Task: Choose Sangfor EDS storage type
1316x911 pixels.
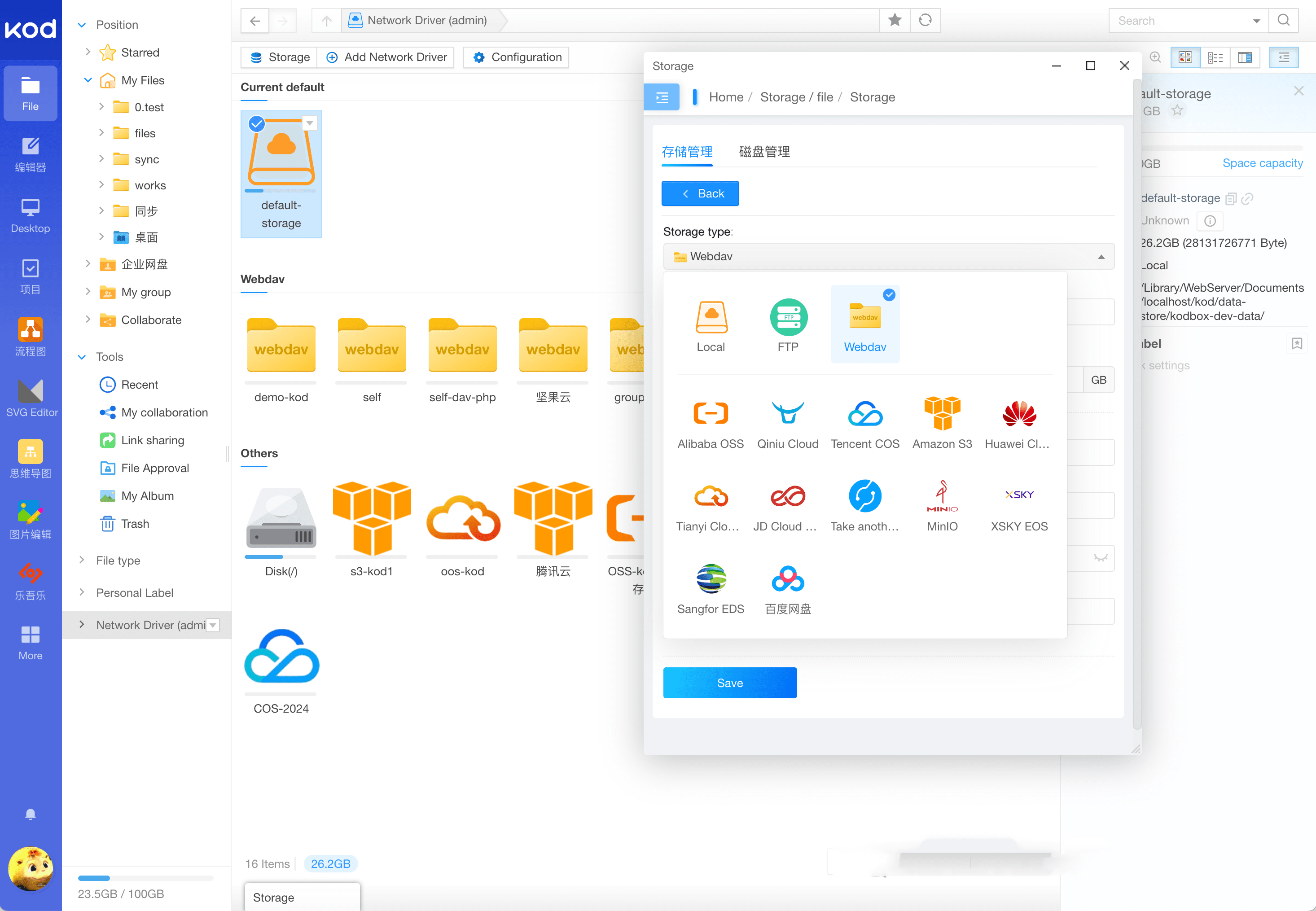Action: click(710, 588)
